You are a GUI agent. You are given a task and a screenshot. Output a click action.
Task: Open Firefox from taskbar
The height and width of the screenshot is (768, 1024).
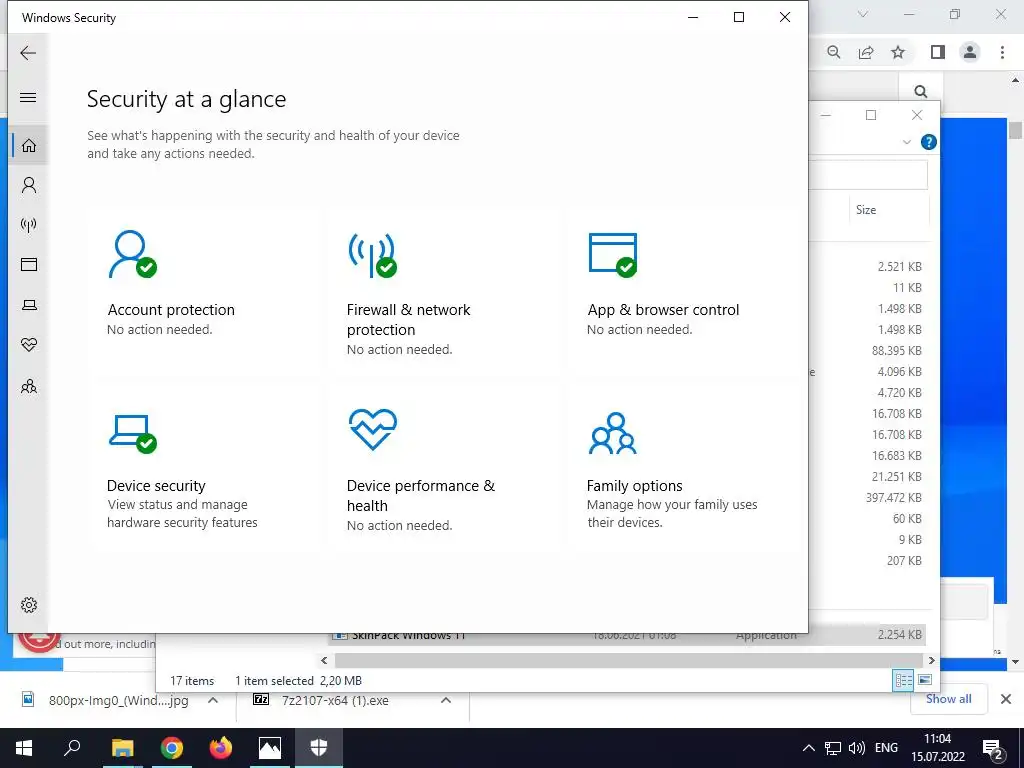(221, 748)
